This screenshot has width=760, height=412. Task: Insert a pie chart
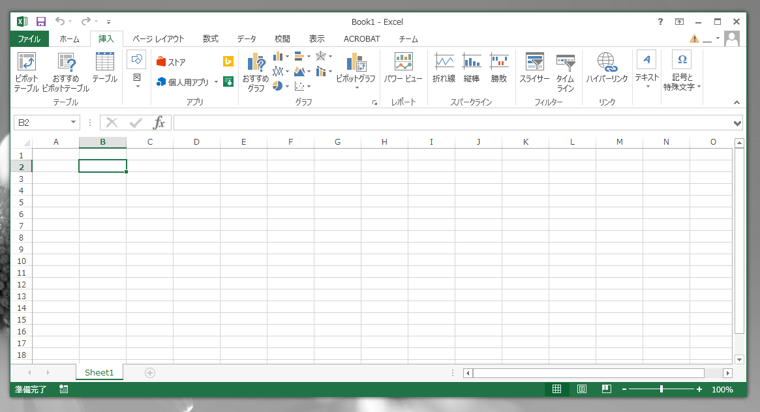[x=280, y=86]
